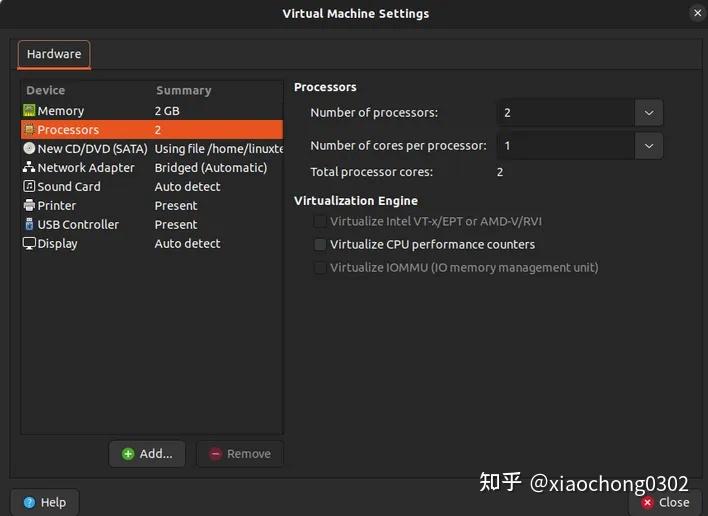This screenshot has width=708, height=516.
Task: Select the CD/DVD disc icon
Action: [x=29, y=148]
